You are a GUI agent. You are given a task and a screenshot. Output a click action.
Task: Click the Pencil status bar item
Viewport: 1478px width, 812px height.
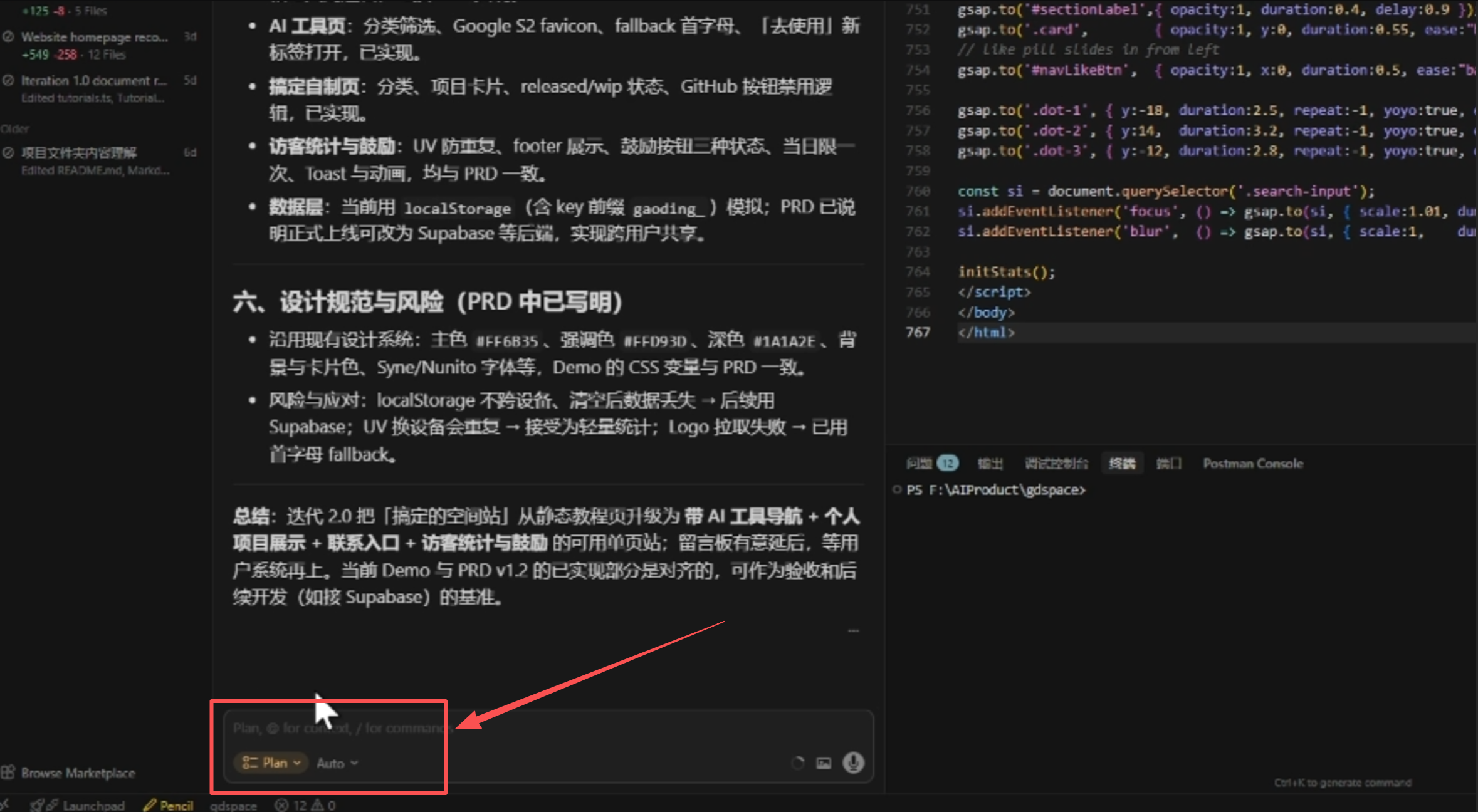pos(169,805)
